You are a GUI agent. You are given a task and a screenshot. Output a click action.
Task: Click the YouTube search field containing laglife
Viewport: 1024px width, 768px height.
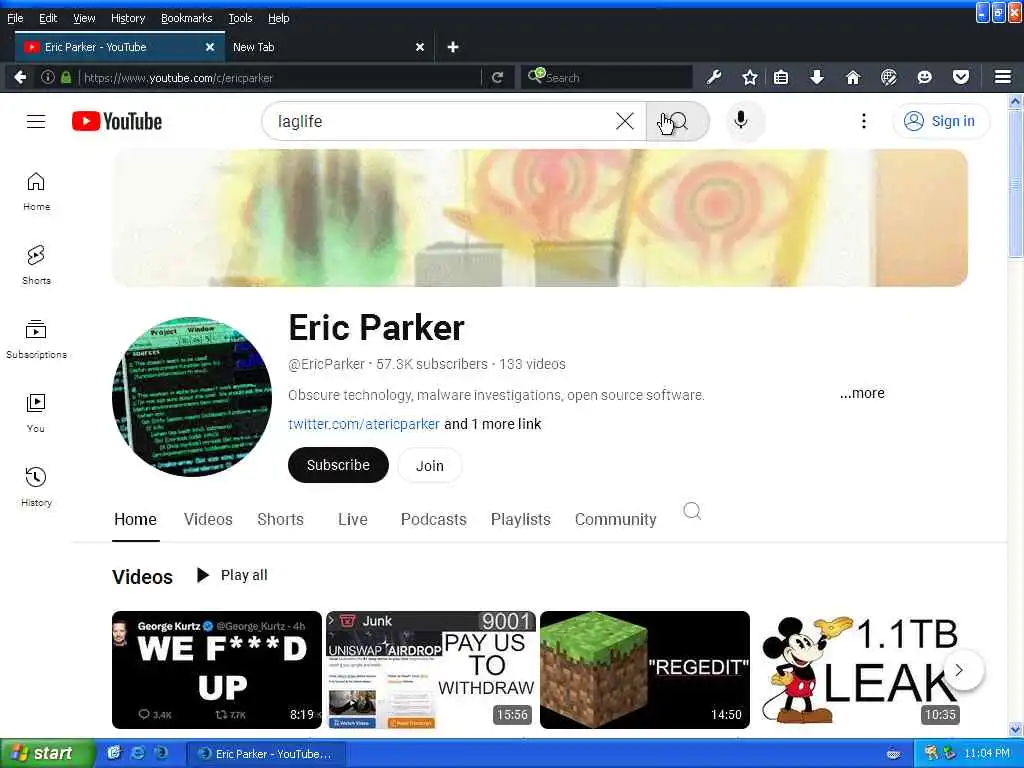coord(444,121)
